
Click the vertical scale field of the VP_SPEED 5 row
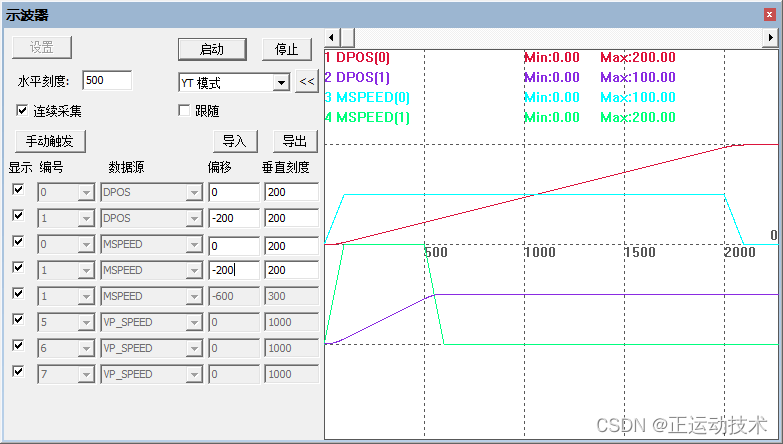click(x=292, y=322)
